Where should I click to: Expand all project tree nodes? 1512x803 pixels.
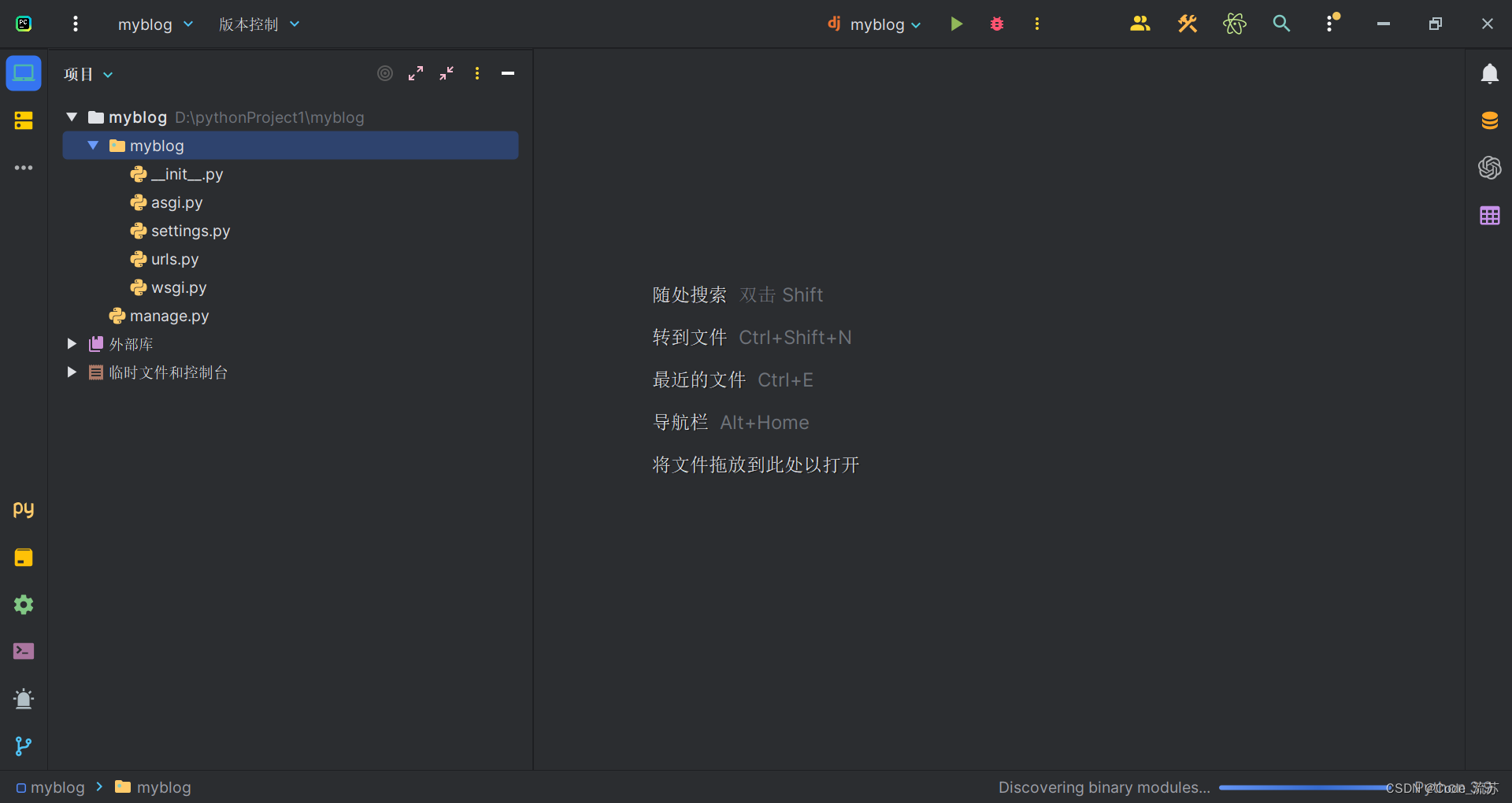point(416,73)
